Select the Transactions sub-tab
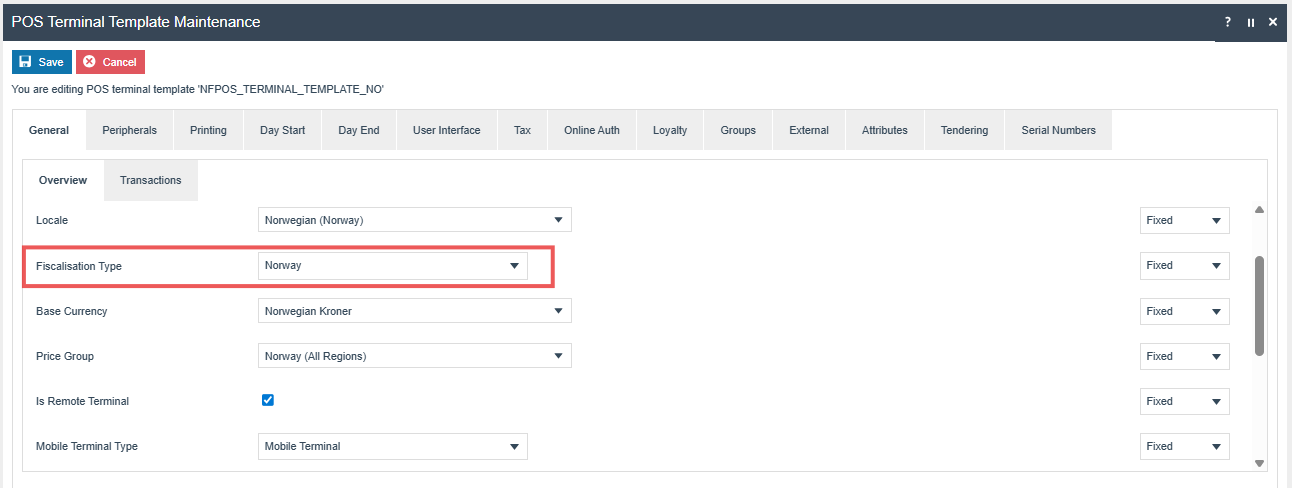1292x488 pixels. [151, 180]
